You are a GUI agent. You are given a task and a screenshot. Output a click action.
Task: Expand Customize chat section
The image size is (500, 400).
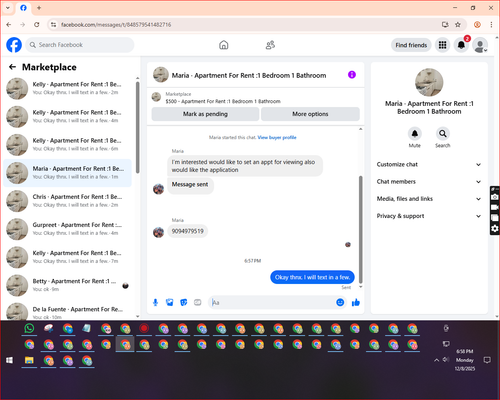point(429,164)
